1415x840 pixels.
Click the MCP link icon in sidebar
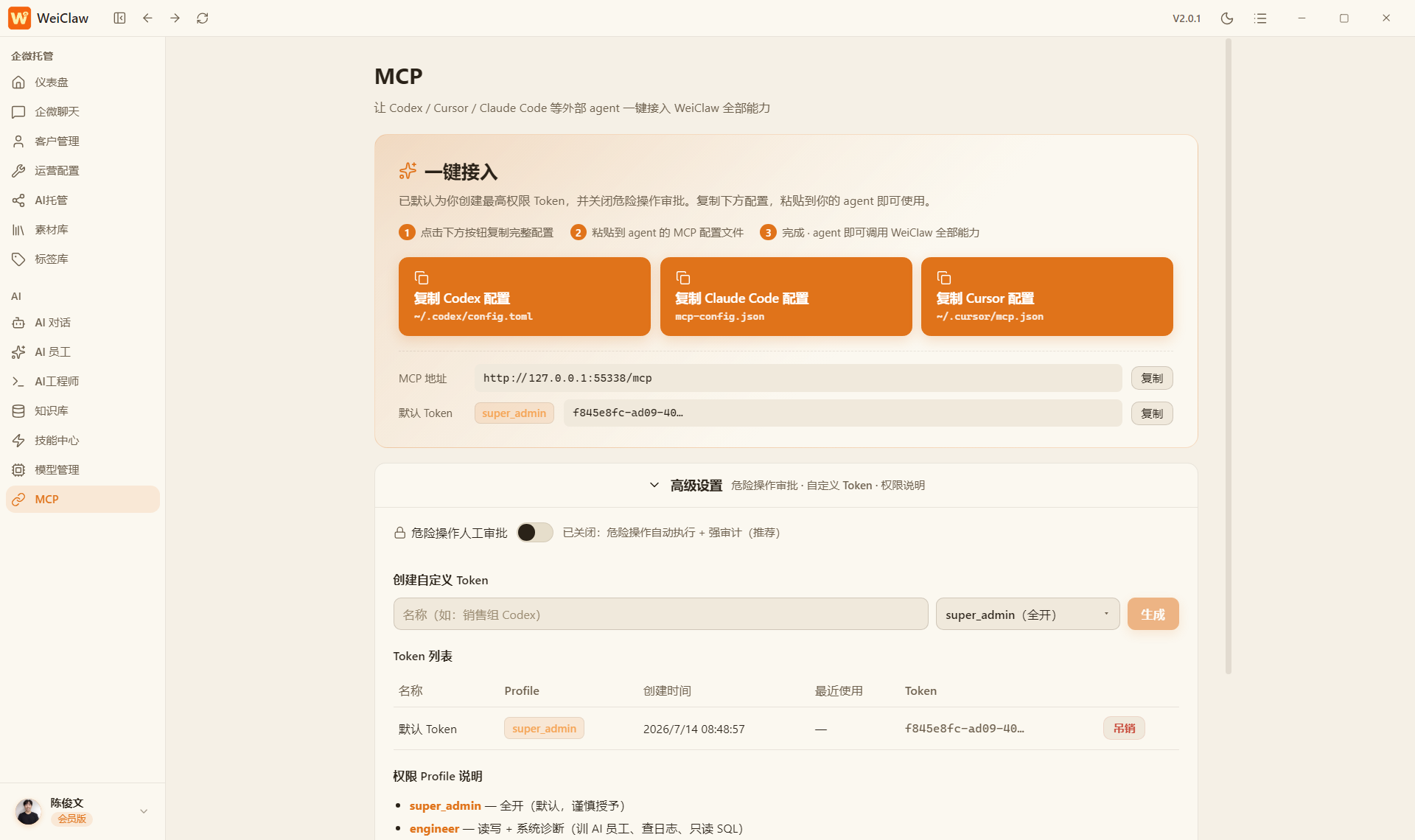click(x=18, y=499)
